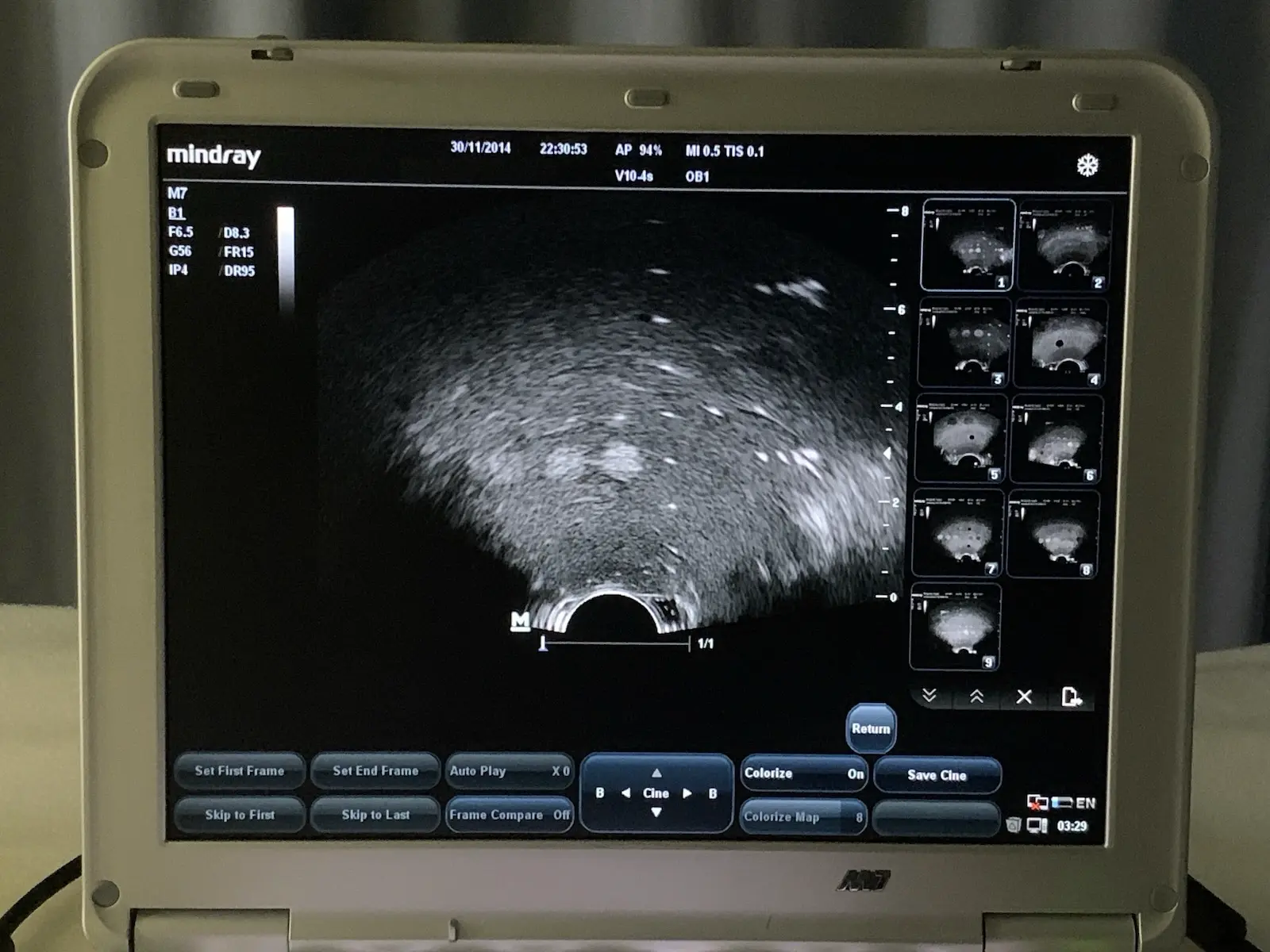Click the Save Cine button
This screenshot has width=1270, height=952.
[x=937, y=775]
